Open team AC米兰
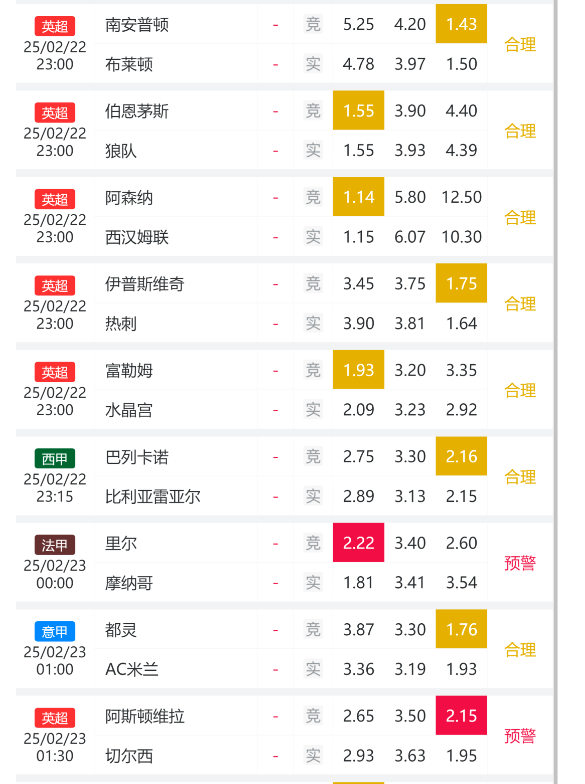The height and width of the screenshot is (784, 585). coord(132,669)
